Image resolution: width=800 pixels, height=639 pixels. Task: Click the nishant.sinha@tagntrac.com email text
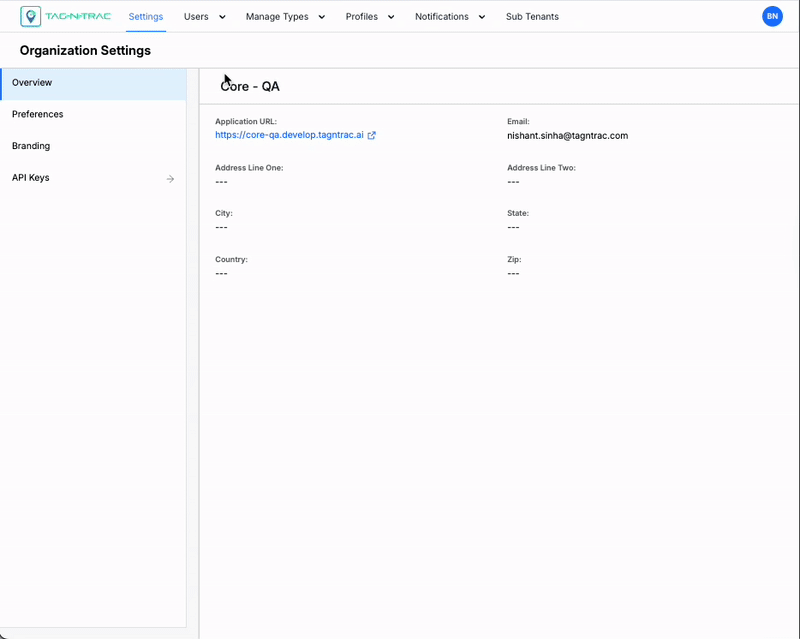567,136
